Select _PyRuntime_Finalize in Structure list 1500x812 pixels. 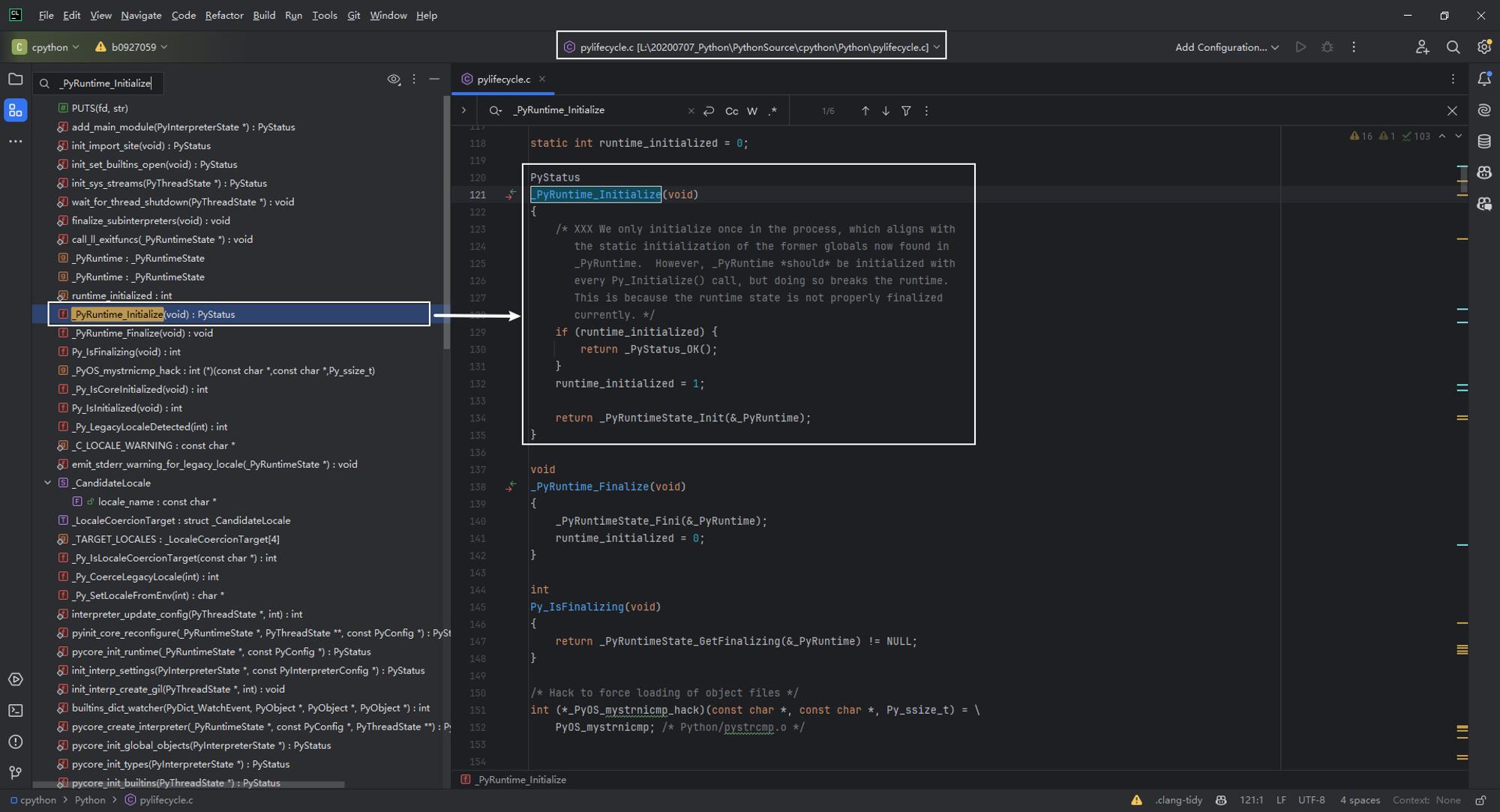[142, 333]
